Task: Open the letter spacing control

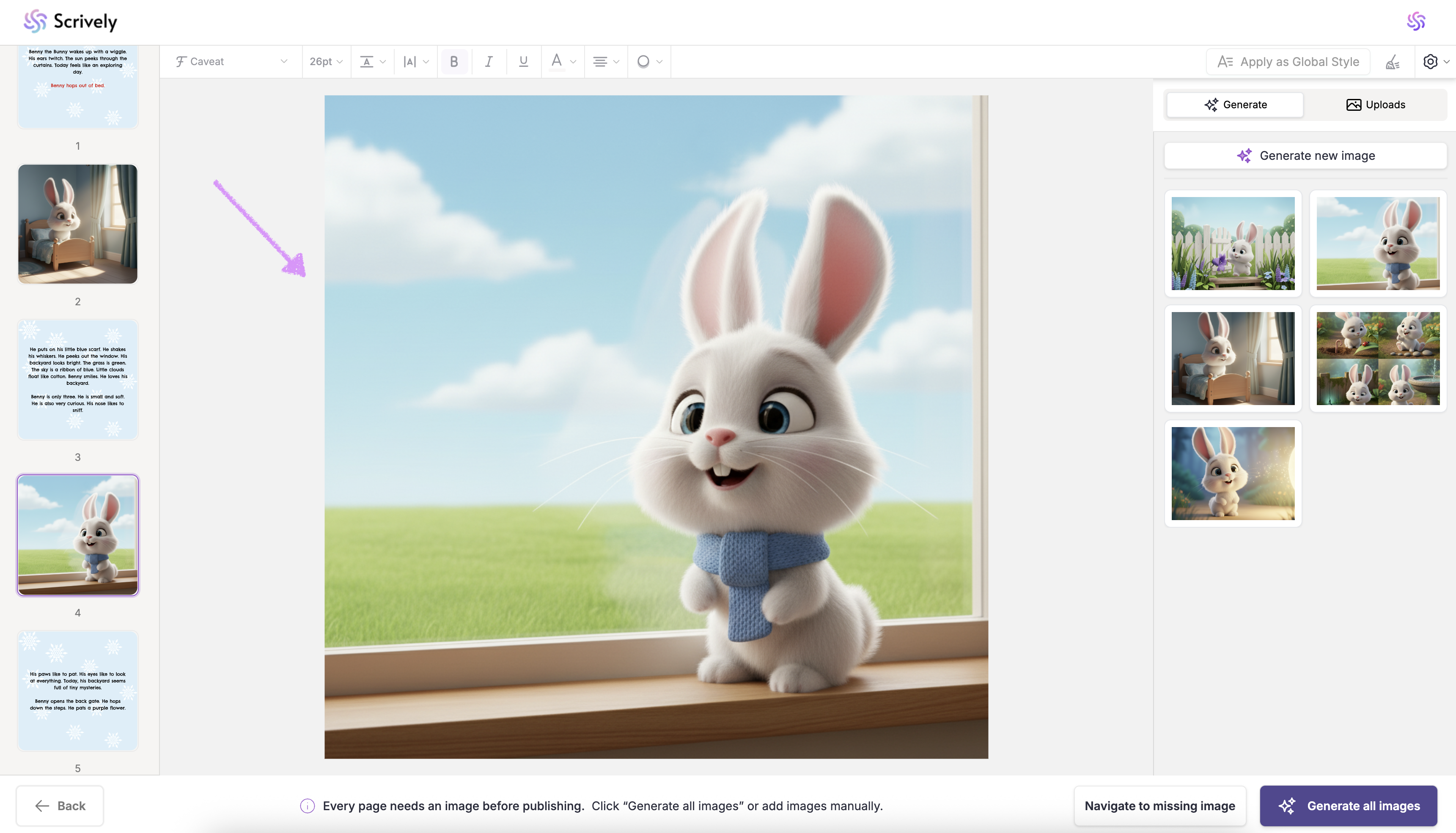Action: point(415,61)
